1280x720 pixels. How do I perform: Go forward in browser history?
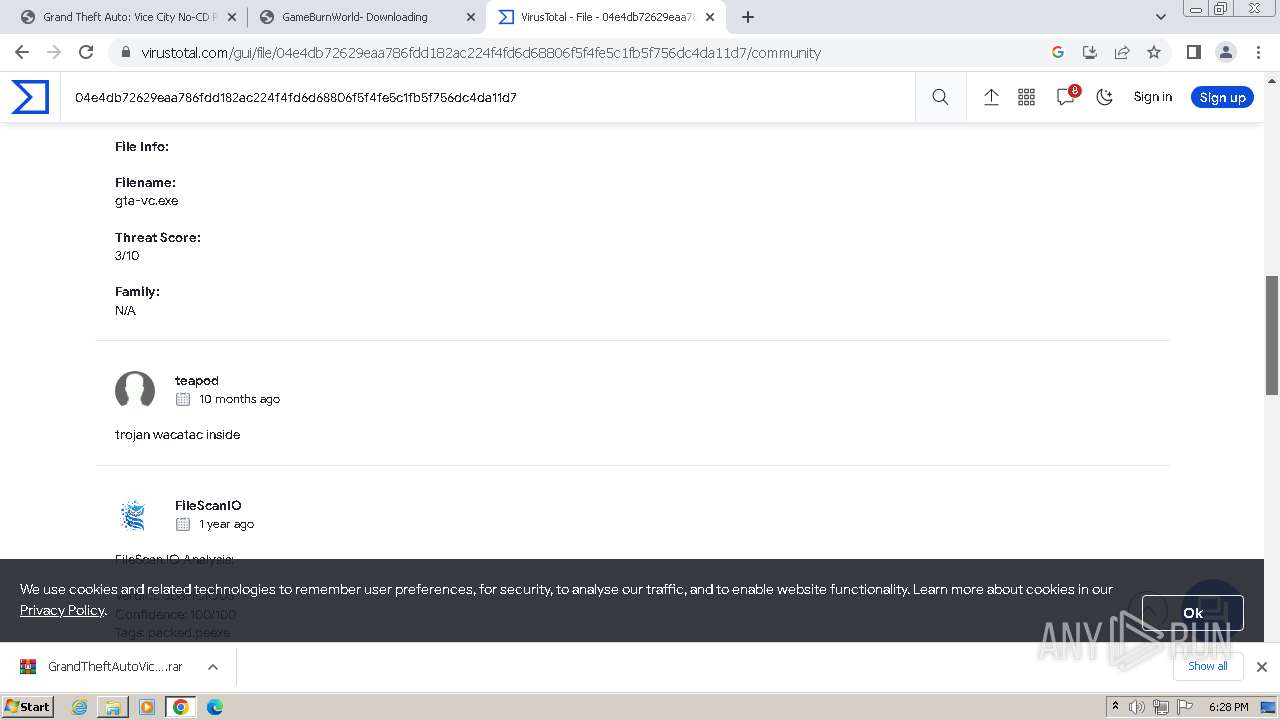coord(54,52)
